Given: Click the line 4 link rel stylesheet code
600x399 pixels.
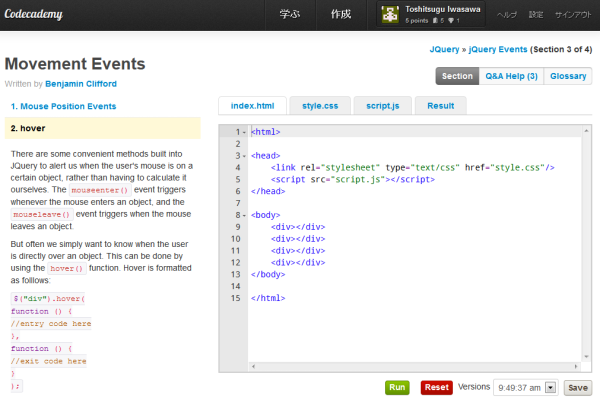Looking at the screenshot, I should coord(412,168).
